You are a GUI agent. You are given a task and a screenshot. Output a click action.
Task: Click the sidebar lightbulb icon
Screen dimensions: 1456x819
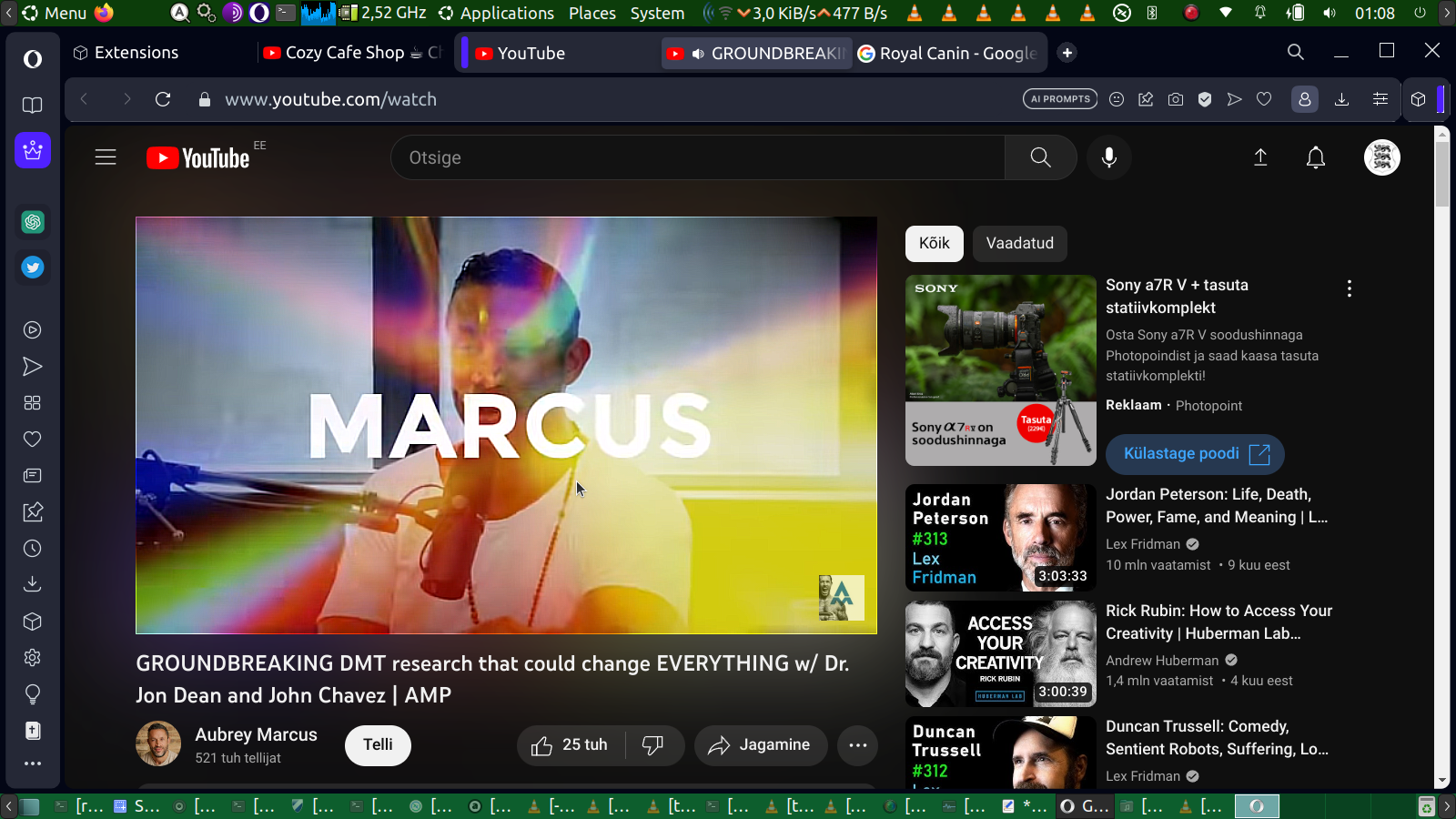33,694
